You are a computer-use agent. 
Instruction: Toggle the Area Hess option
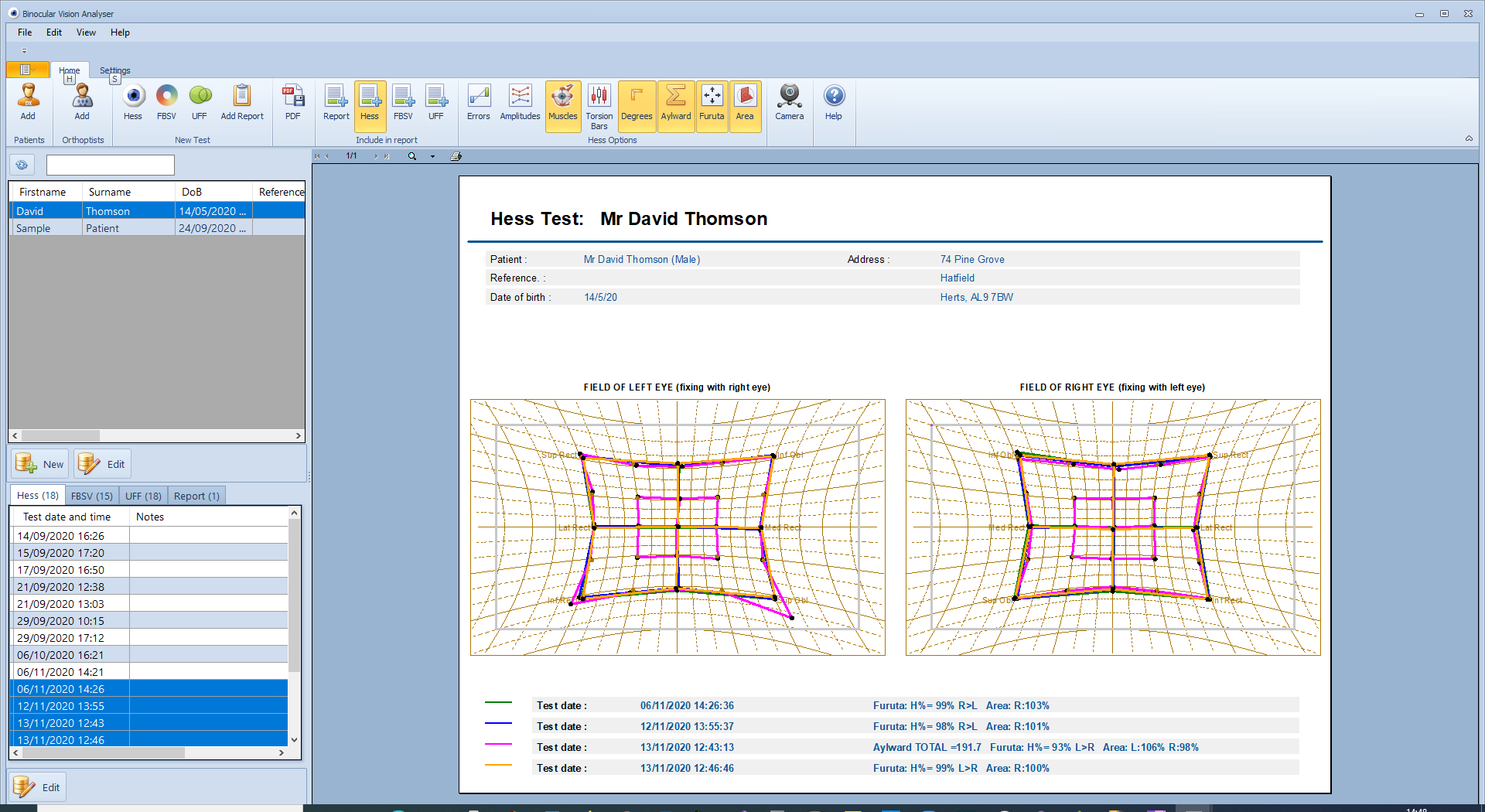[745, 105]
